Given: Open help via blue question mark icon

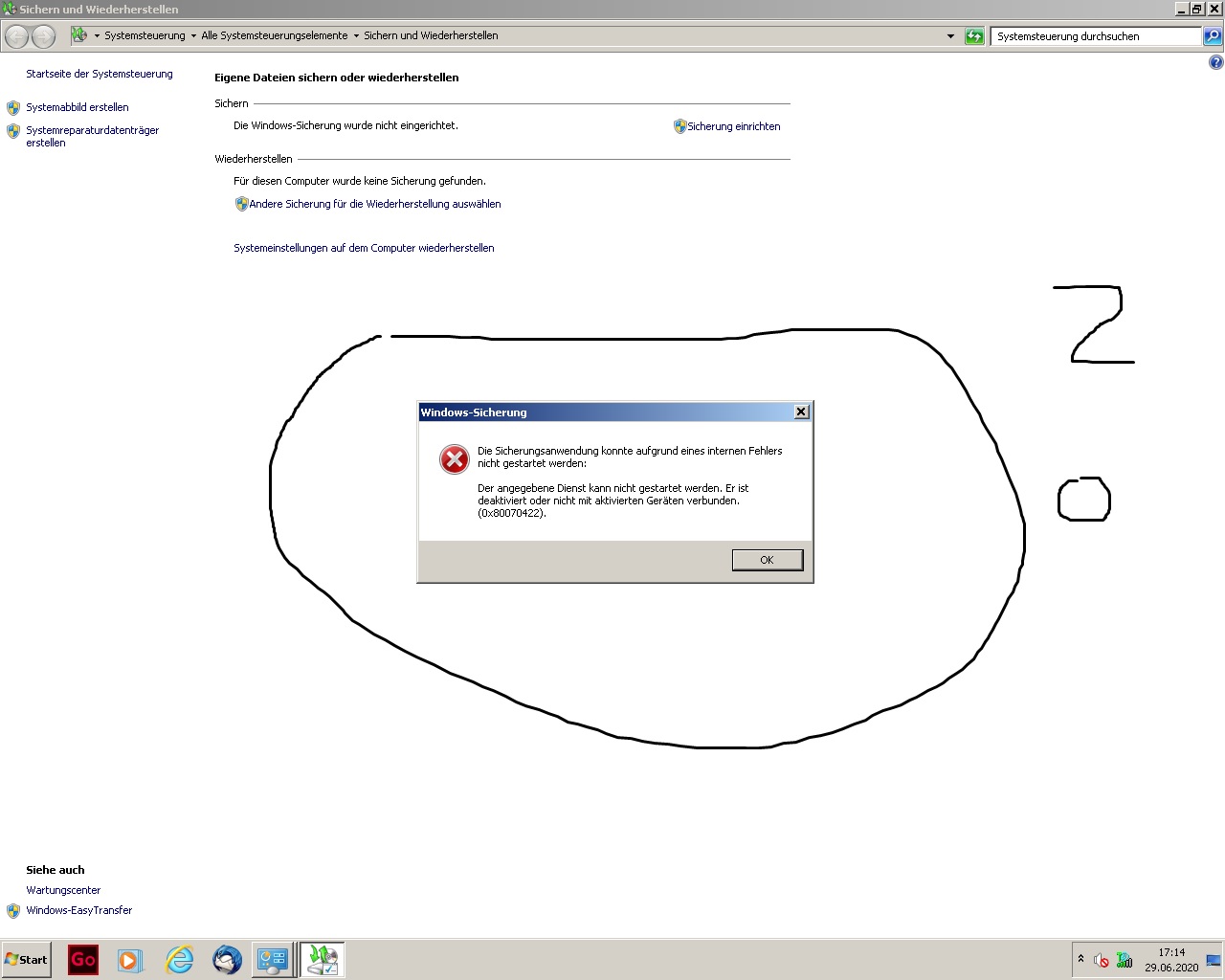Looking at the screenshot, I should pos(1215,62).
